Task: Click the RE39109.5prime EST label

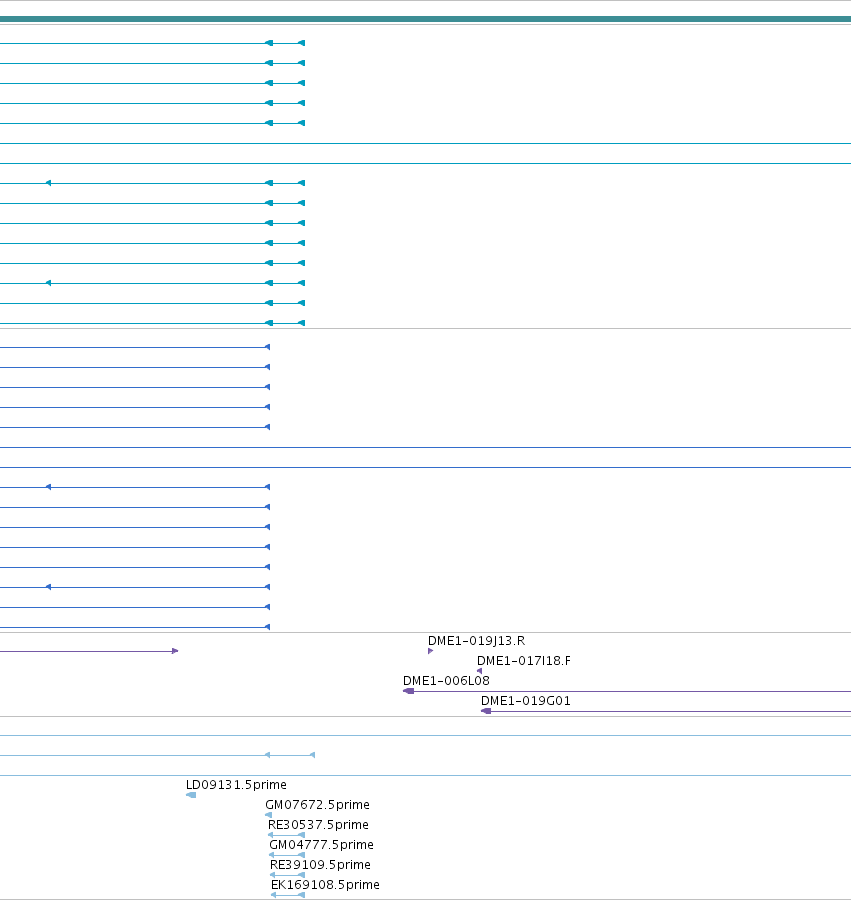Action: pos(320,865)
